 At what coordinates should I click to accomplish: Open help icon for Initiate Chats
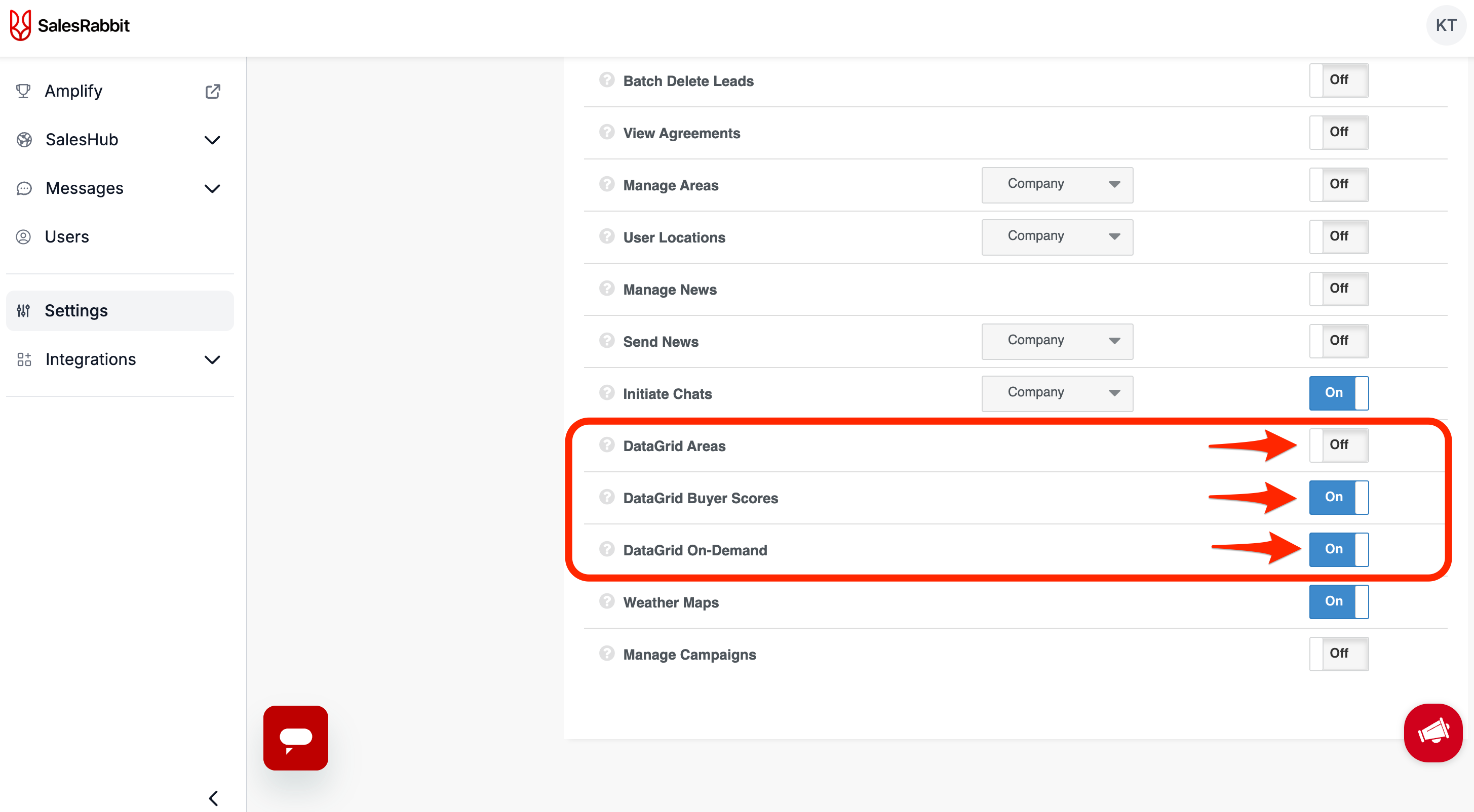tap(606, 392)
